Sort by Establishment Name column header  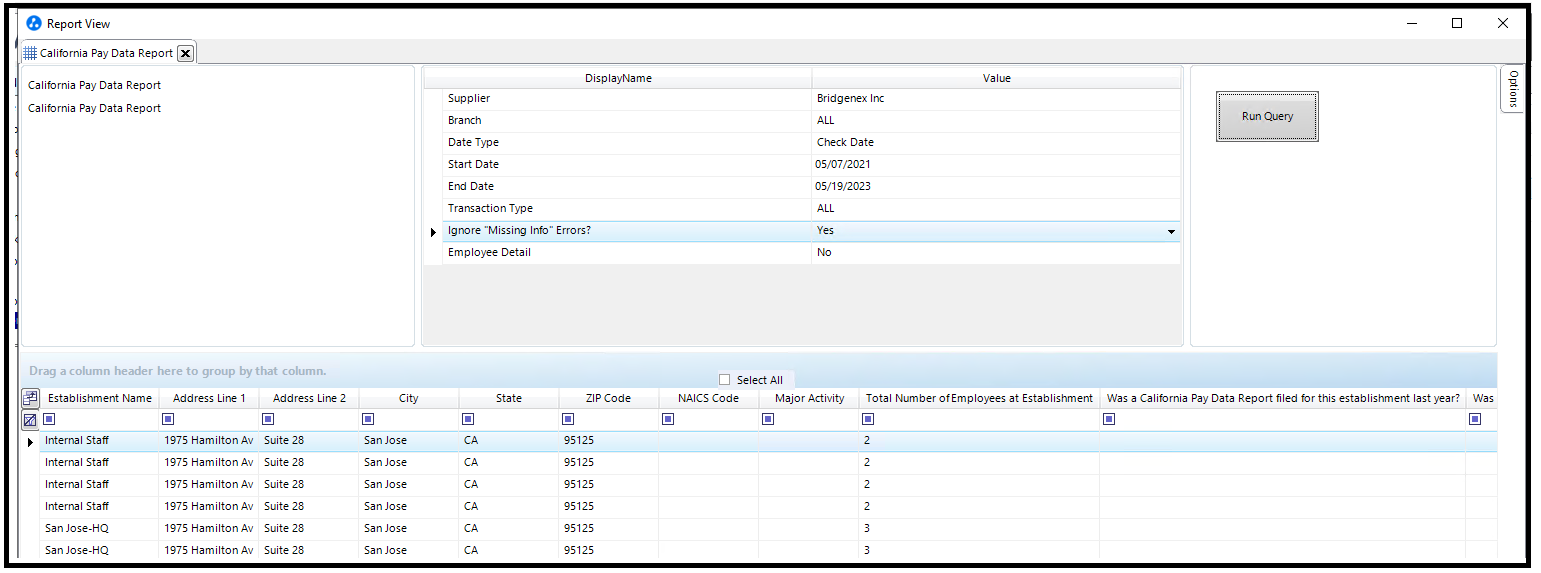pos(100,398)
